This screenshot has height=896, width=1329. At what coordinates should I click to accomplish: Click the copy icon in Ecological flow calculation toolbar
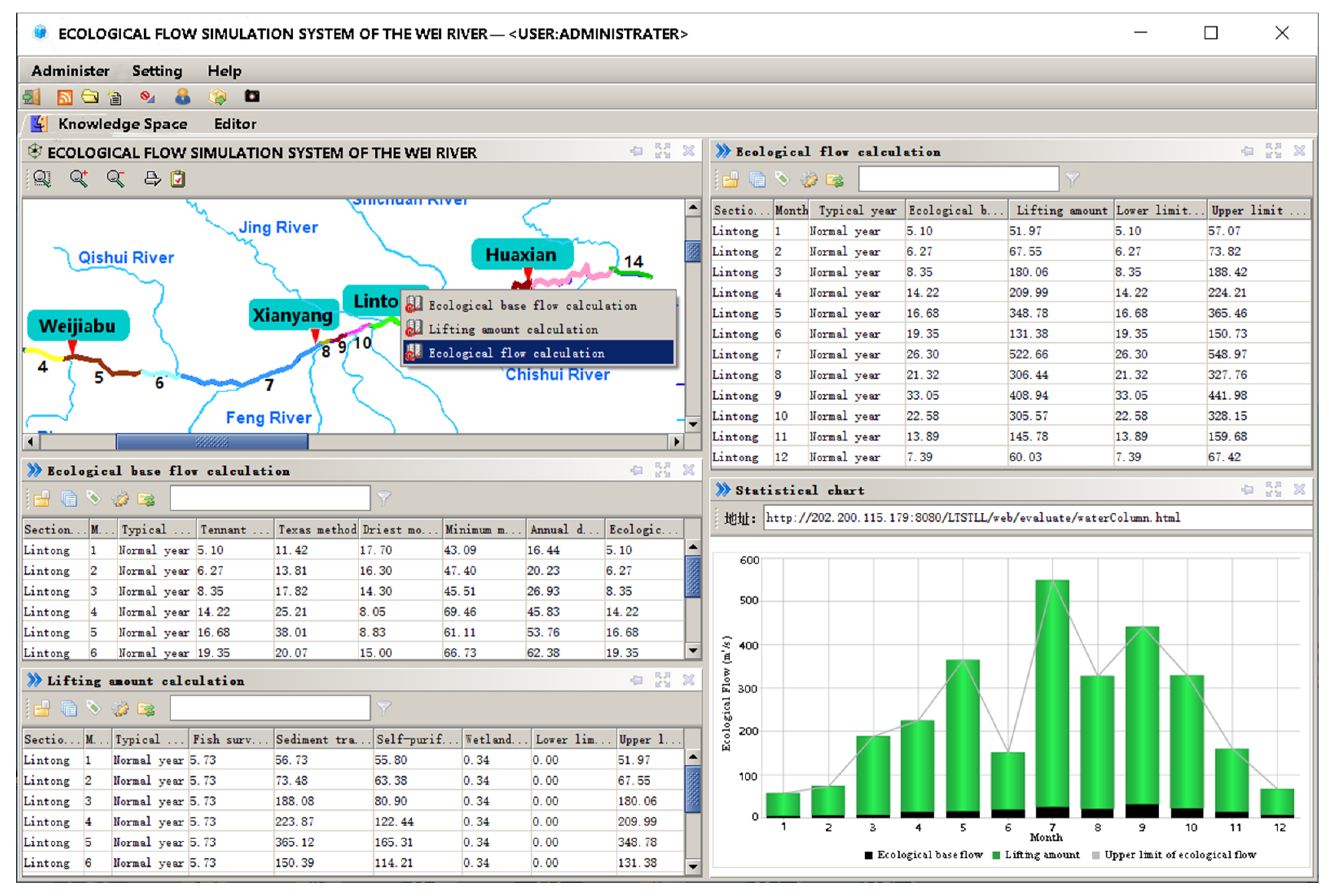click(757, 180)
